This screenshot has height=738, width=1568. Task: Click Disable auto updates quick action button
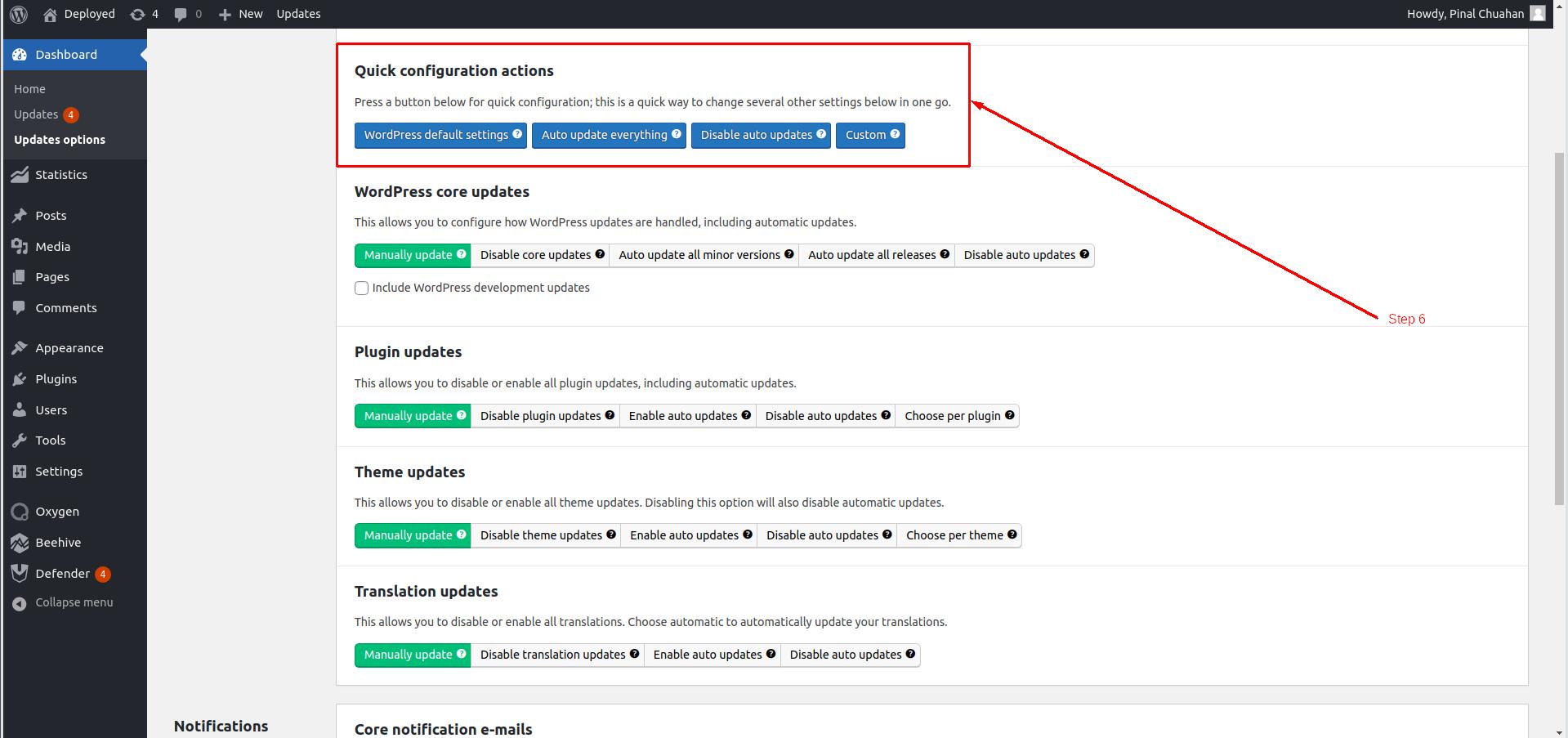click(761, 135)
